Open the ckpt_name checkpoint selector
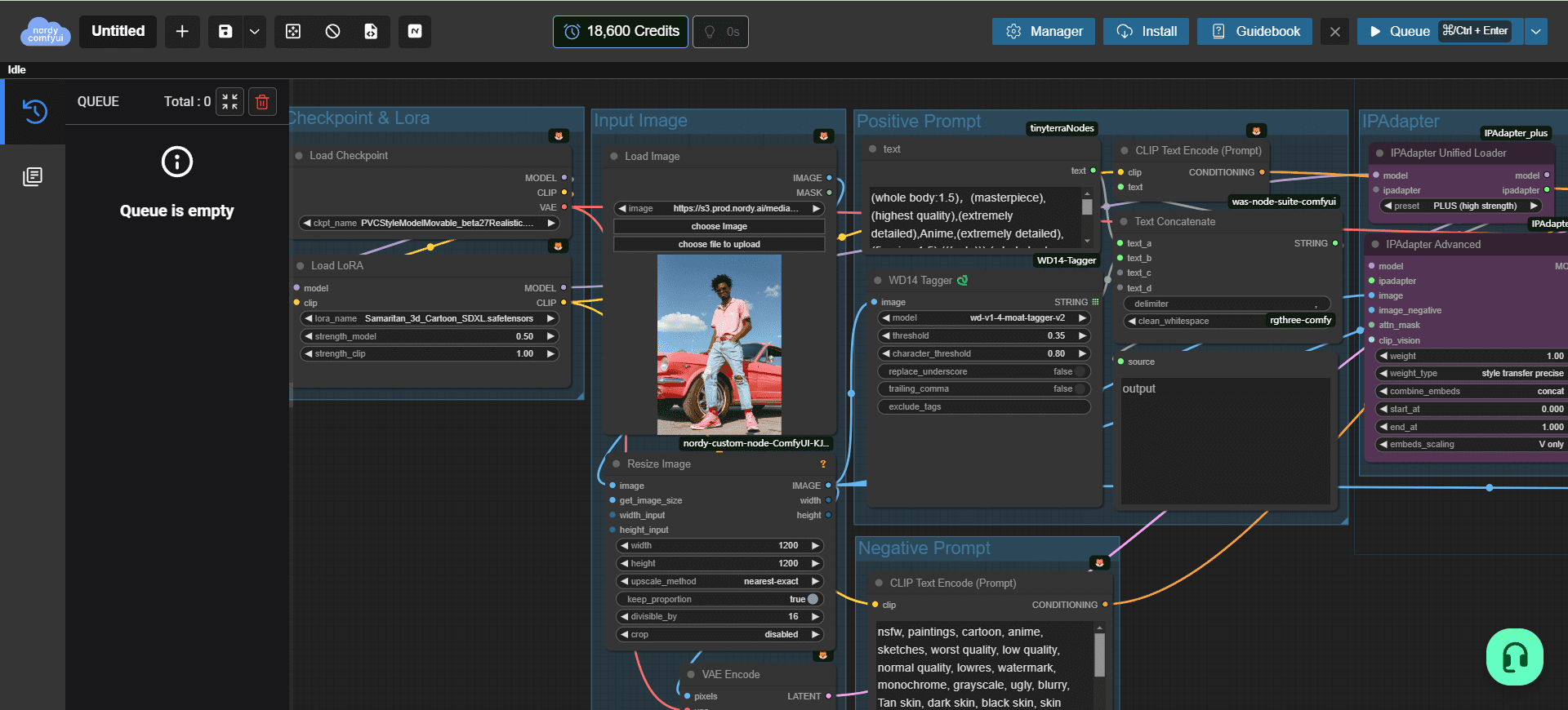The width and height of the screenshot is (1568, 710). [429, 223]
